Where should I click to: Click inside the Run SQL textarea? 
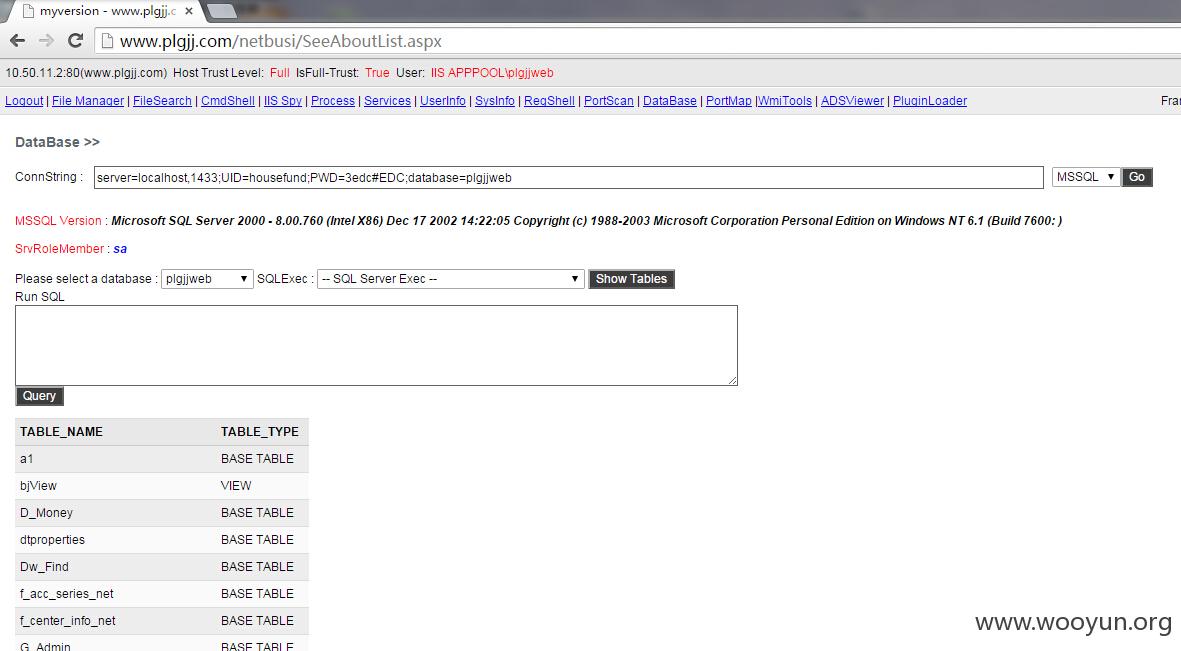(x=376, y=345)
